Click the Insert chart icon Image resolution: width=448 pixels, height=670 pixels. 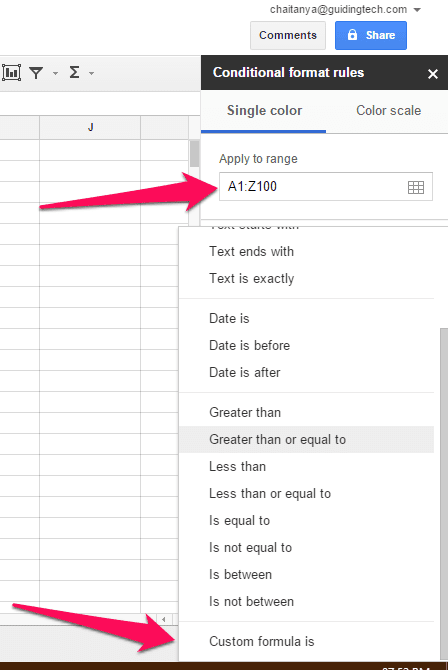pyautogui.click(x=11, y=73)
